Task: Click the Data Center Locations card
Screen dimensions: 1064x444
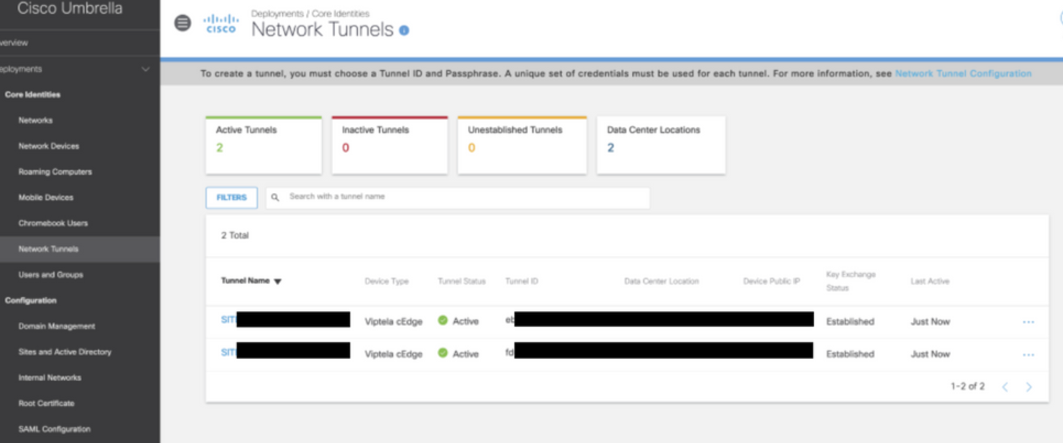Action: 661,145
